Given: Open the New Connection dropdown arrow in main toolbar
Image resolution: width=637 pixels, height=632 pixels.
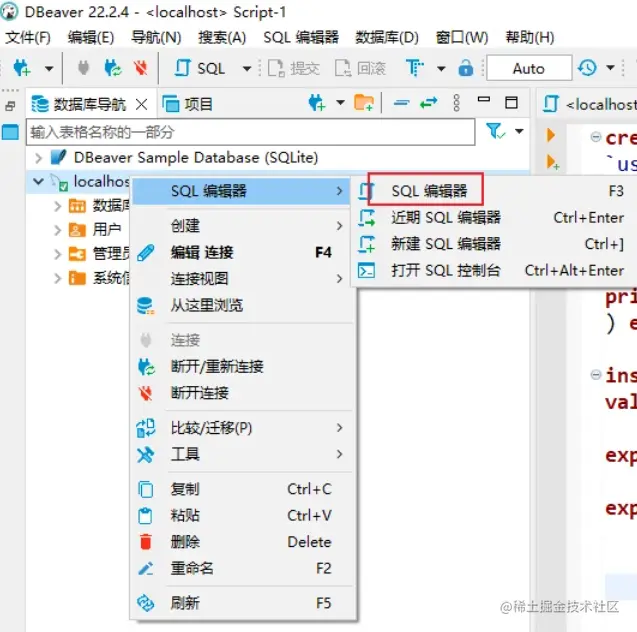Looking at the screenshot, I should (x=49, y=68).
